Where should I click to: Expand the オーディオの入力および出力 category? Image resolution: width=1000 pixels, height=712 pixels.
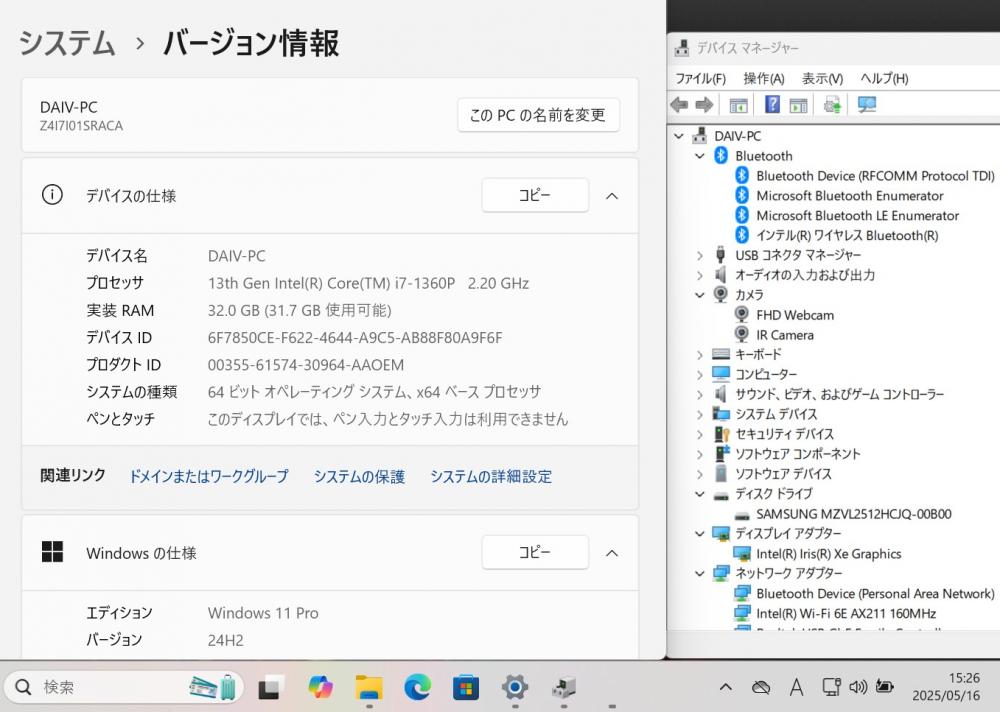[700, 275]
